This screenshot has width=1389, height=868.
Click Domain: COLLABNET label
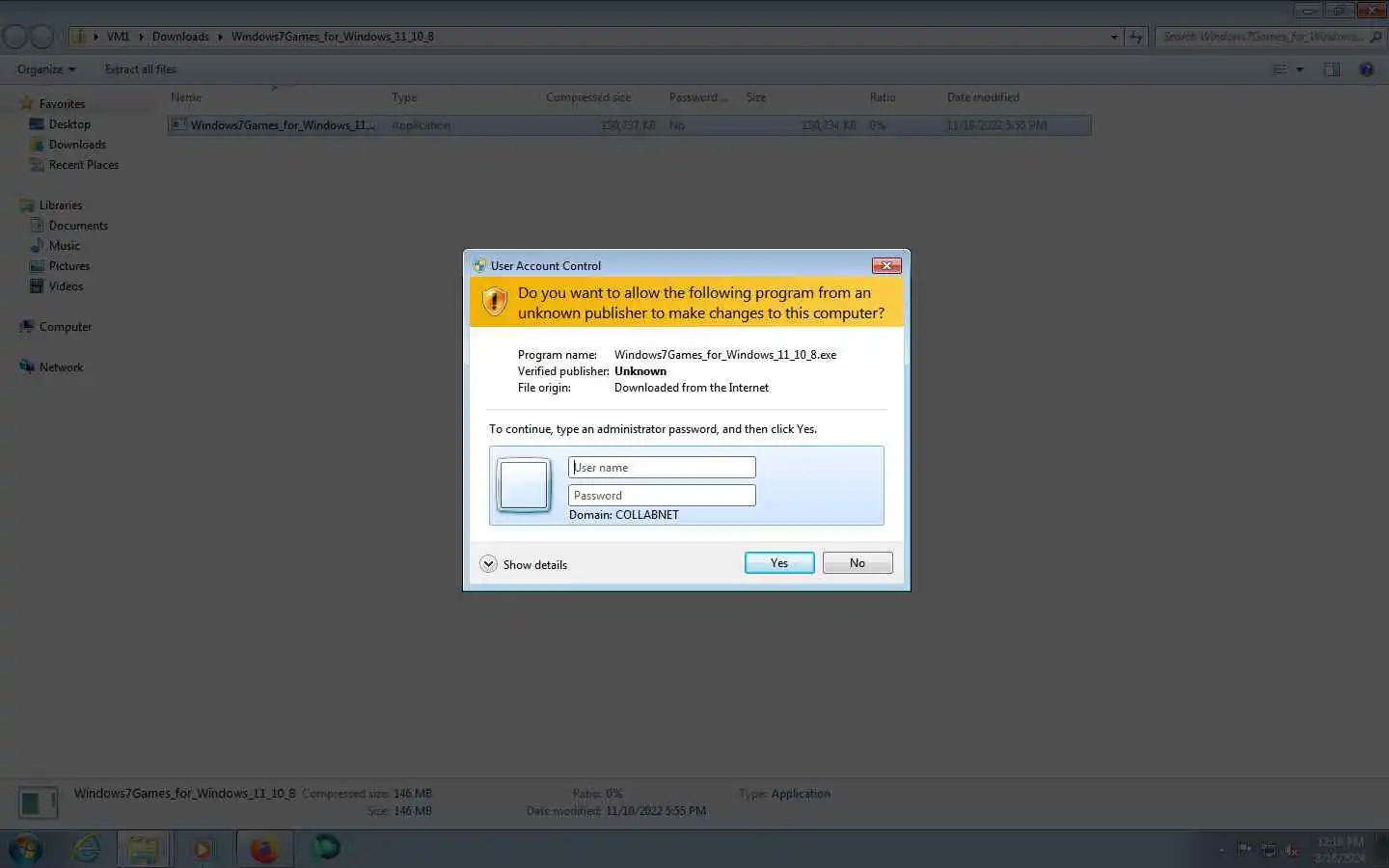[x=624, y=515]
